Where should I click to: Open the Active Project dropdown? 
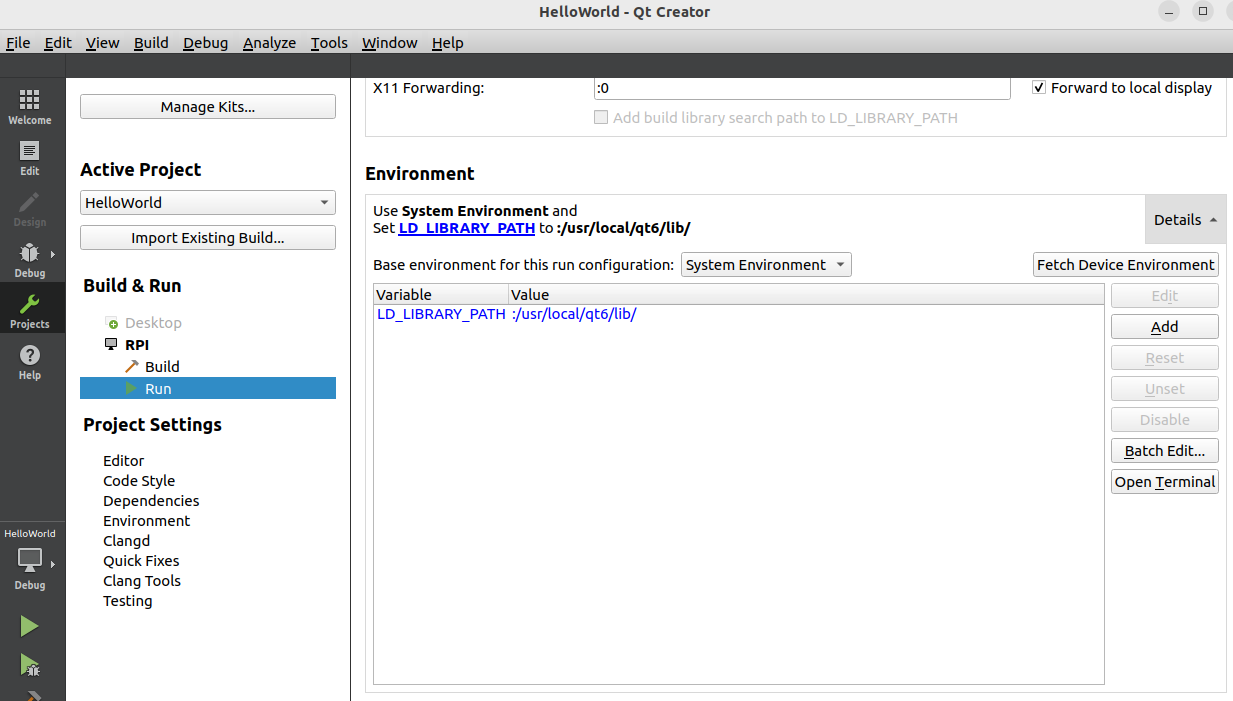[207, 202]
